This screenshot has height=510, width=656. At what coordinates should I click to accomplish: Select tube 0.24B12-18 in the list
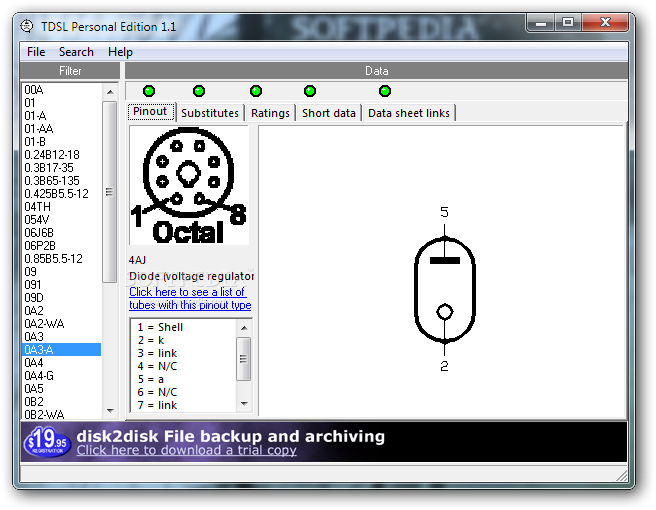[62, 155]
